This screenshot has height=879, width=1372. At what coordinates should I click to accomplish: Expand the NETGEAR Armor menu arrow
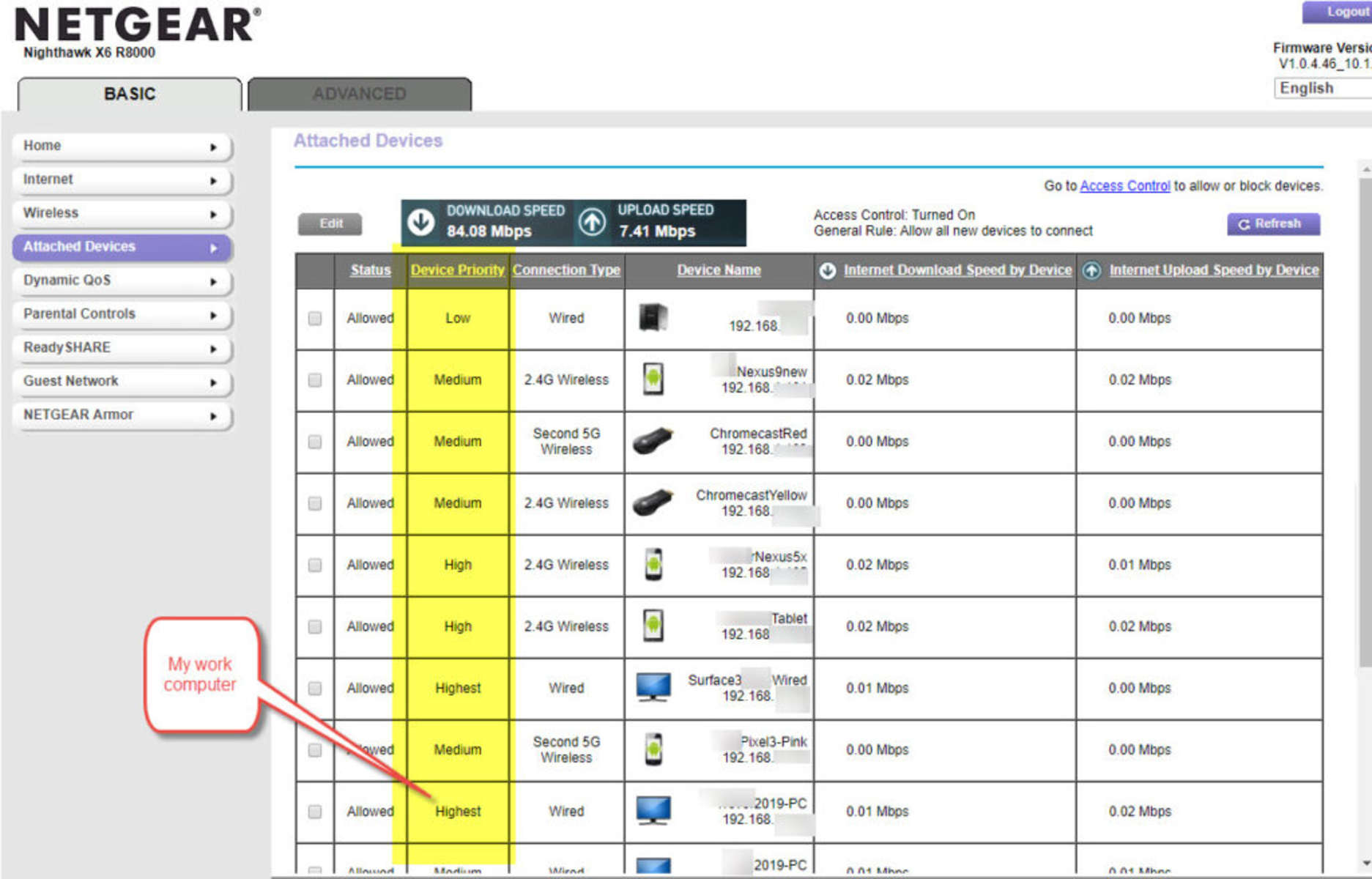(x=214, y=416)
